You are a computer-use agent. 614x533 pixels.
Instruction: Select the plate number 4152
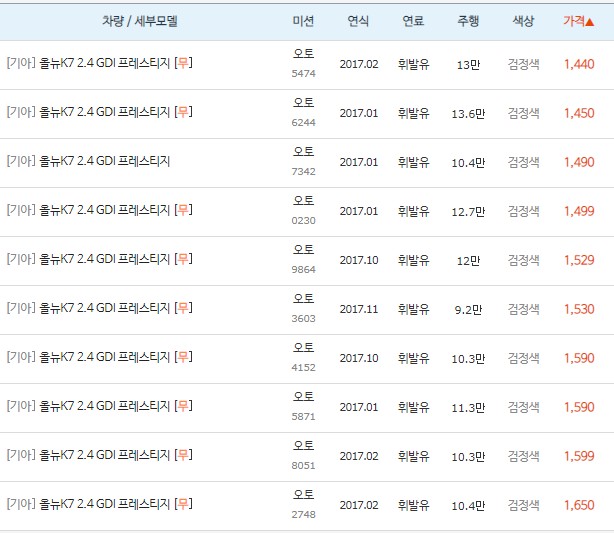[303, 367]
